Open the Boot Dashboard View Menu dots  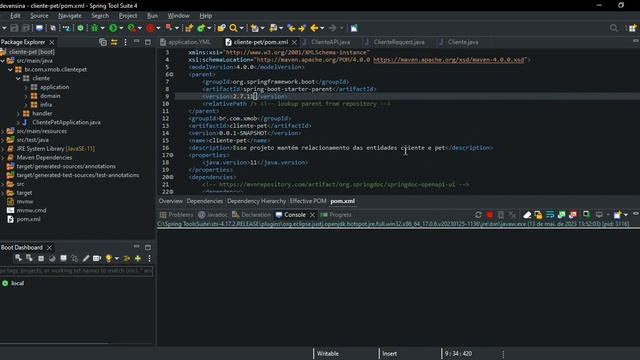tap(149, 258)
